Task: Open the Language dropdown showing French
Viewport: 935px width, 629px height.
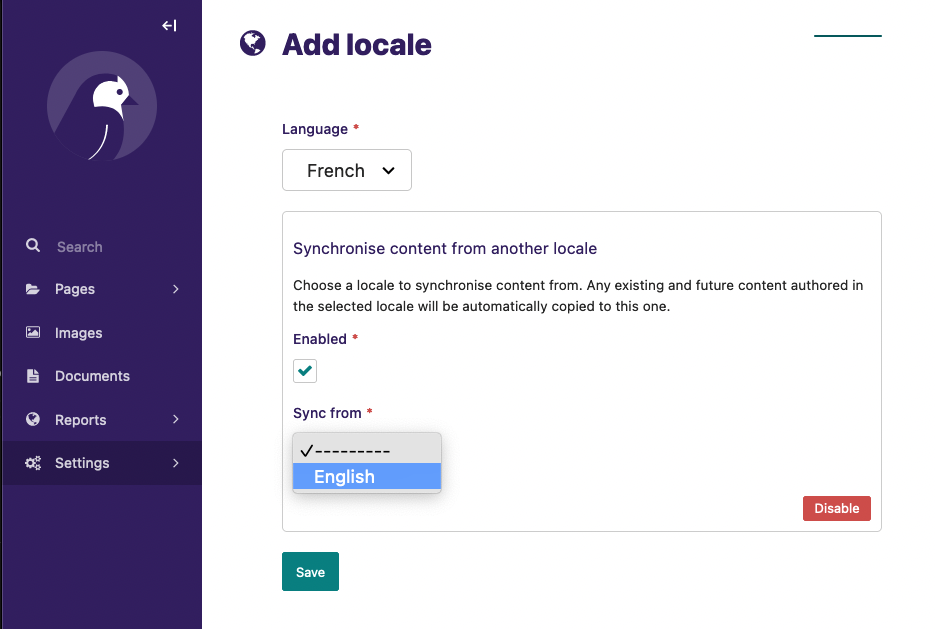Action: click(346, 169)
